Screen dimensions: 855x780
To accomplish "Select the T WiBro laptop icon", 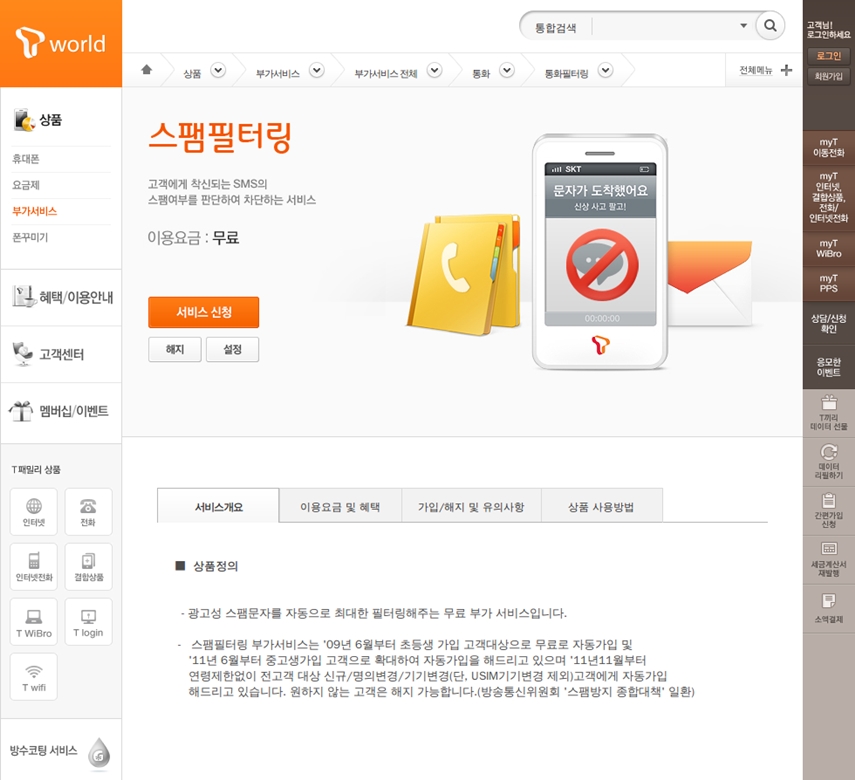I will click(x=34, y=622).
